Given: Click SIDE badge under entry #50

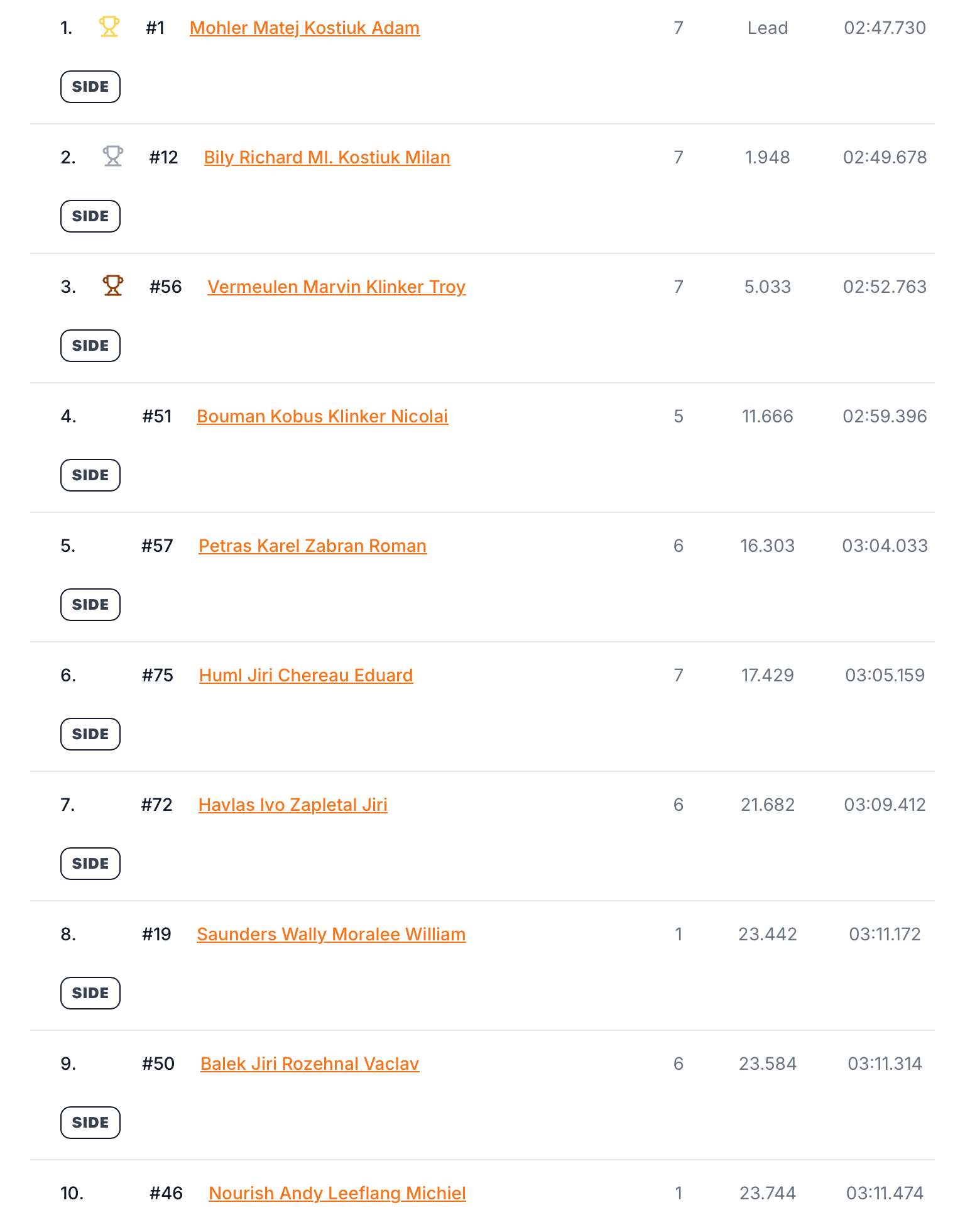Looking at the screenshot, I should 90,1123.
